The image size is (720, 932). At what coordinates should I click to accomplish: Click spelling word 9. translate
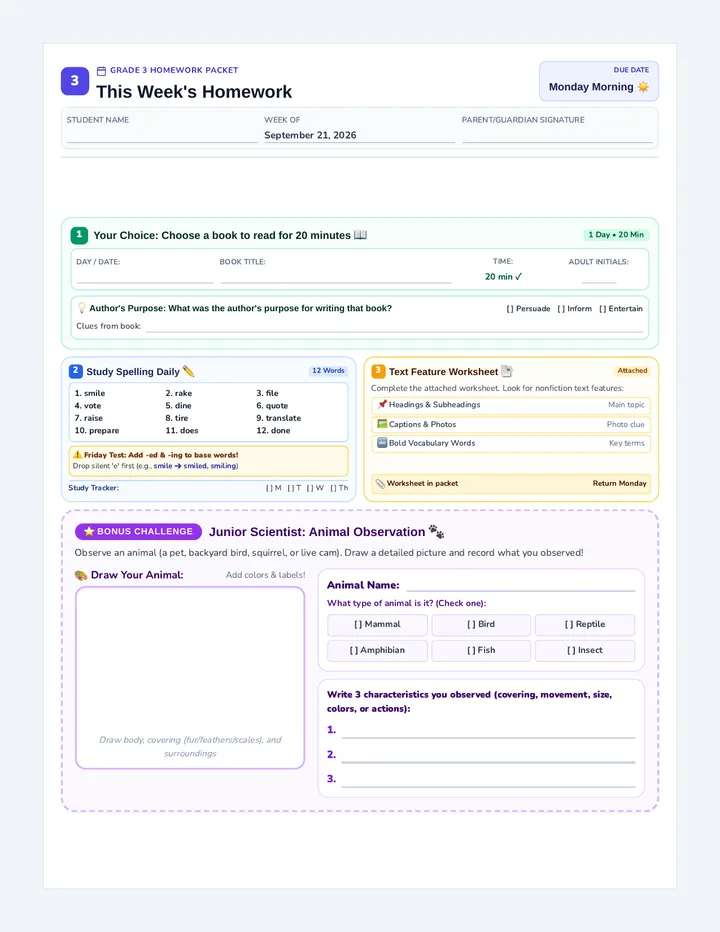coord(279,418)
